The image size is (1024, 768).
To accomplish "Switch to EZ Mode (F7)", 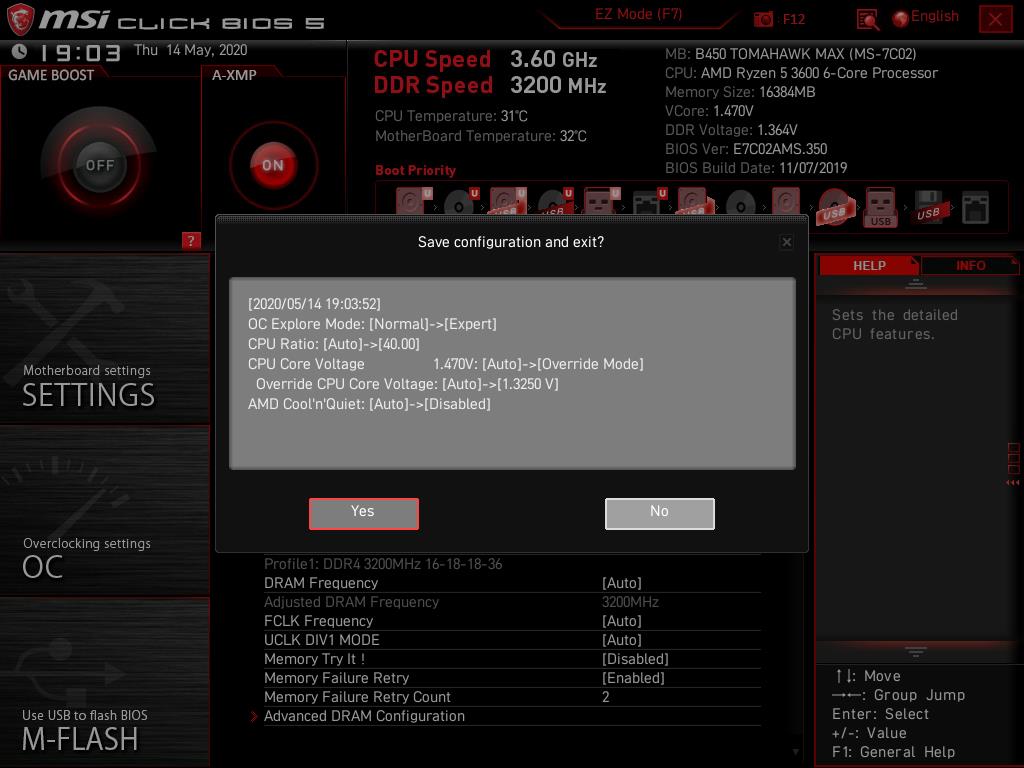I will (638, 14).
